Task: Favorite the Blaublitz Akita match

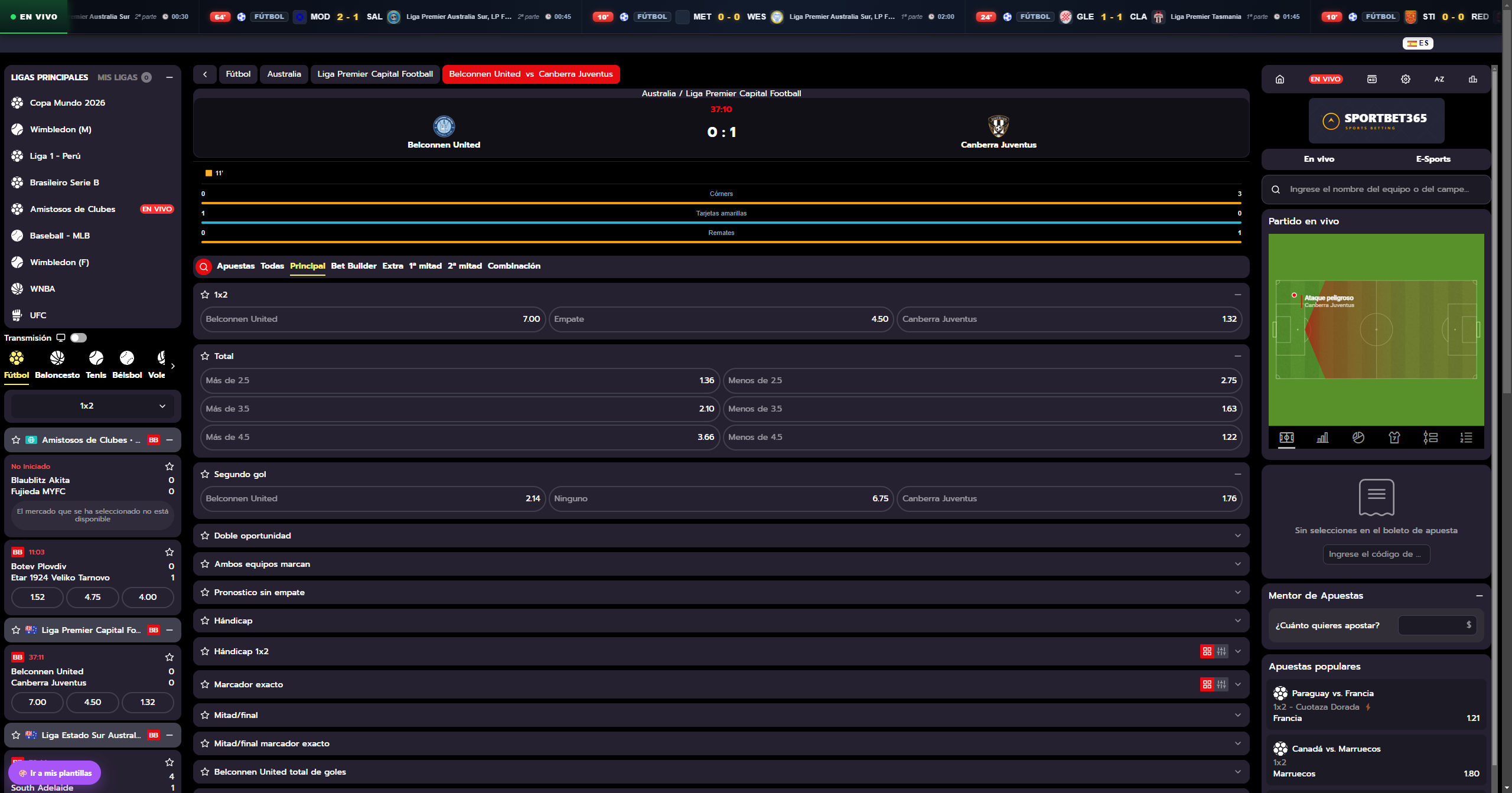Action: coord(170,466)
